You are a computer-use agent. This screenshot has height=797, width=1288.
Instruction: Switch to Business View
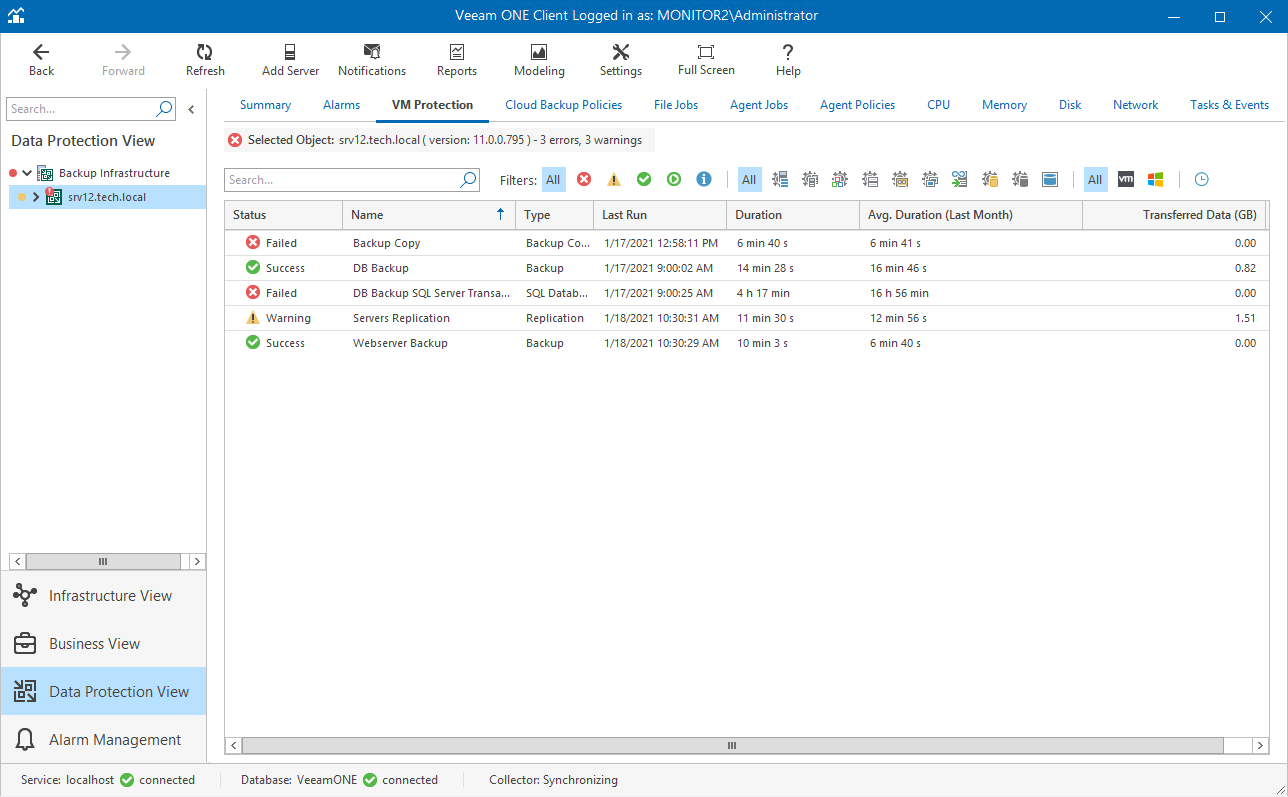104,644
